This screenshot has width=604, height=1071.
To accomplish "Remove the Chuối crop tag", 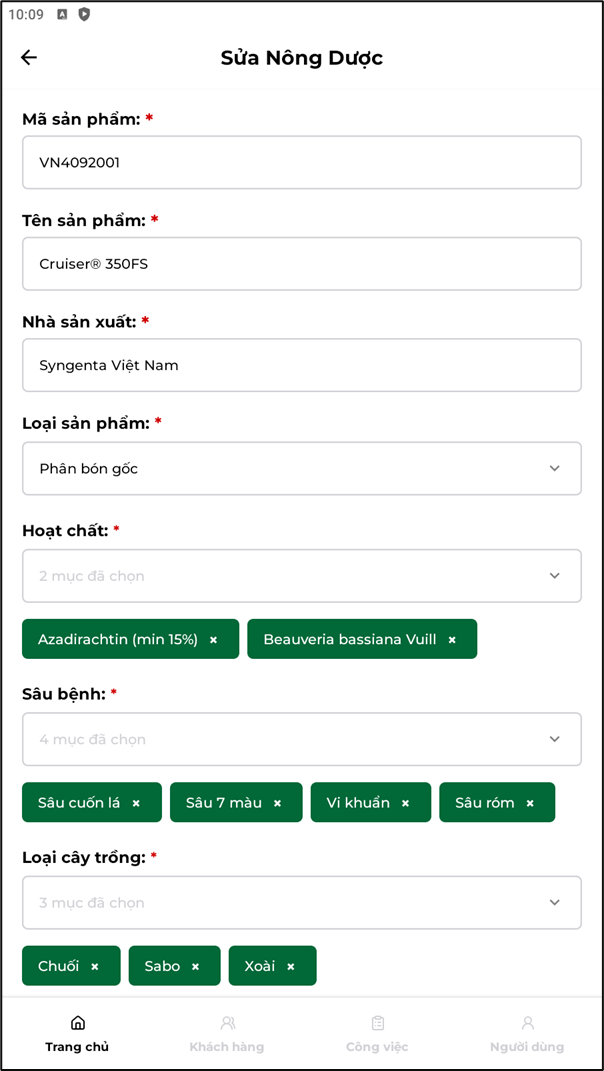I will [x=94, y=966].
